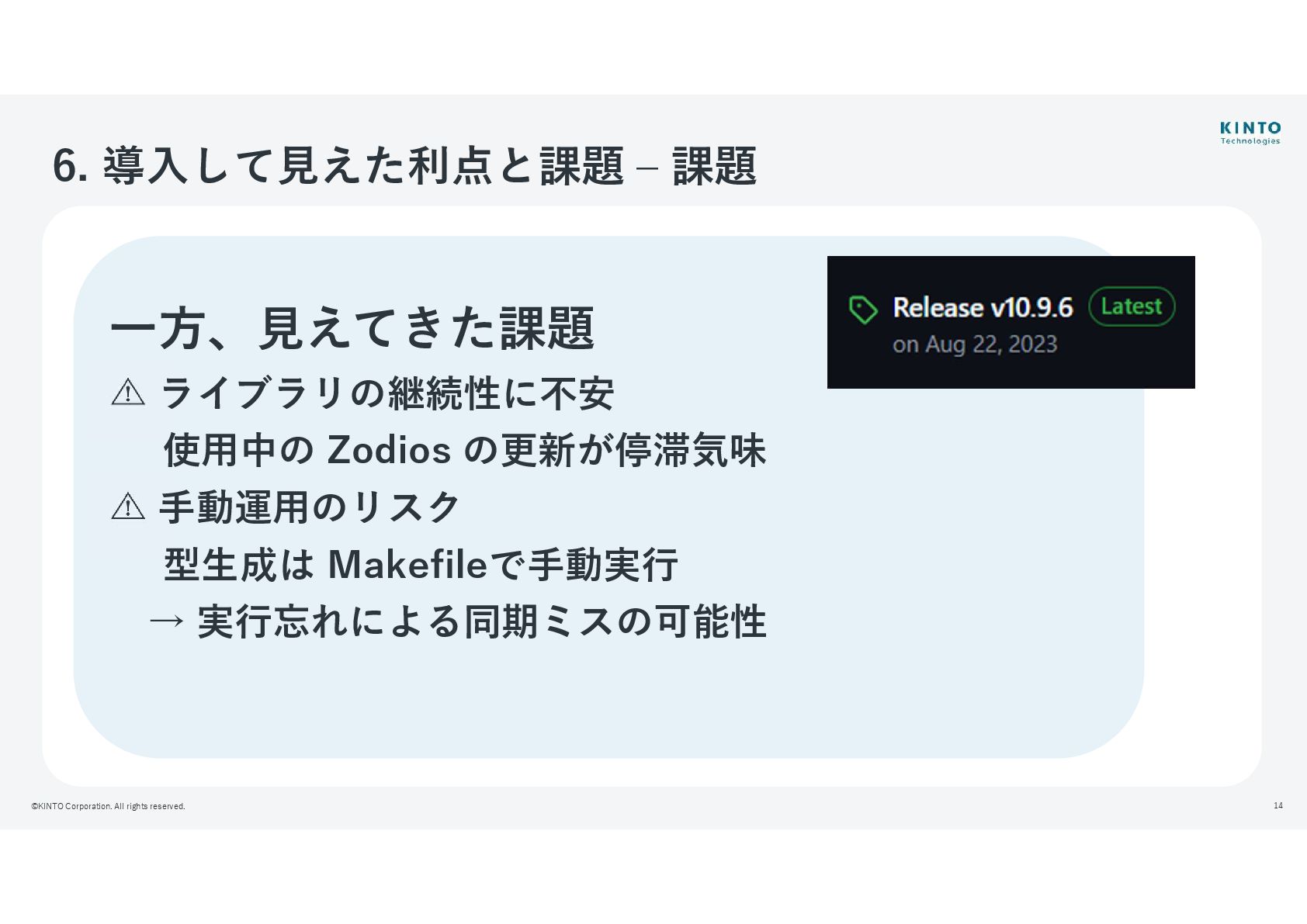Viewport: 1307px width, 924px height.
Task: Click the text 使用中の Zodios の更新が停滞気味
Action: coord(465,450)
